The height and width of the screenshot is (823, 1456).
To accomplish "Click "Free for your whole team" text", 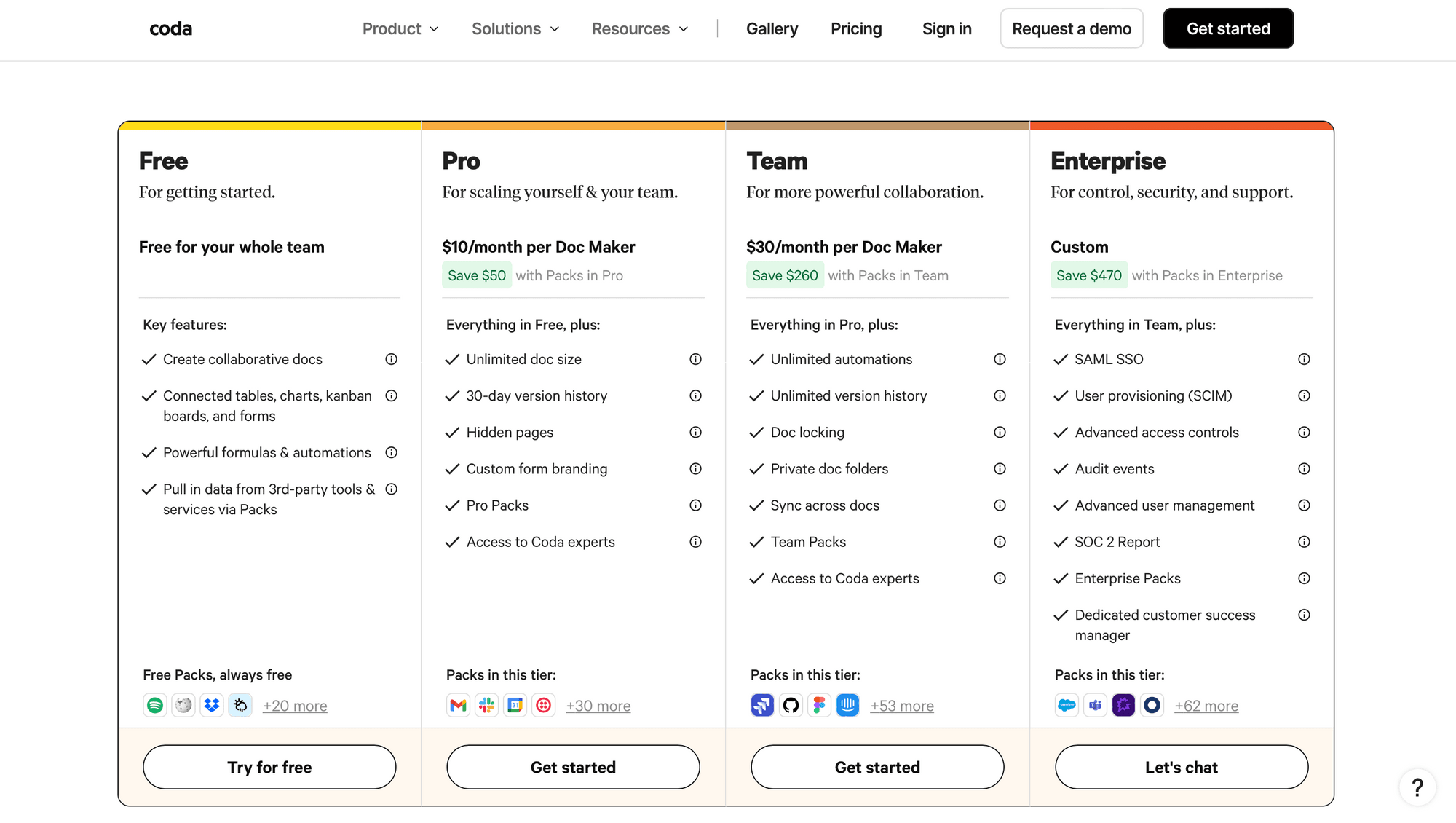I will click(232, 247).
